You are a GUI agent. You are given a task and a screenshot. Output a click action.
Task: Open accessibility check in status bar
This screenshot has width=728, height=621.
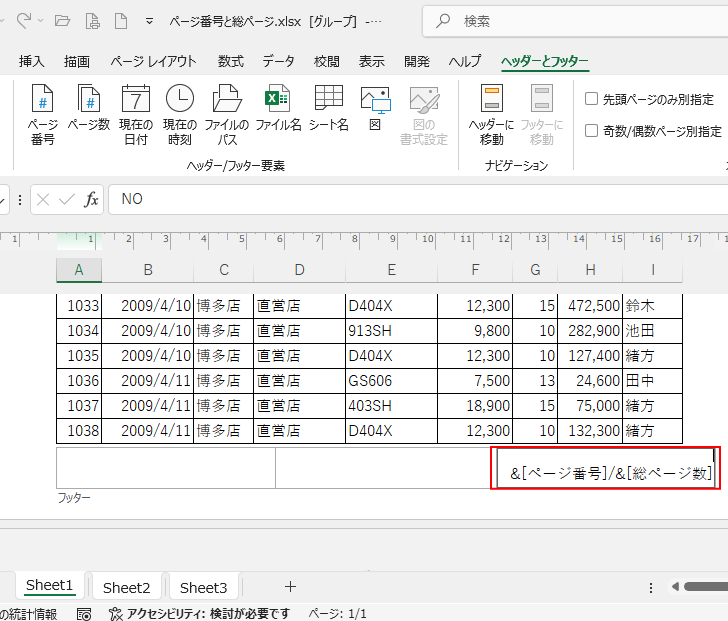[x=199, y=614]
